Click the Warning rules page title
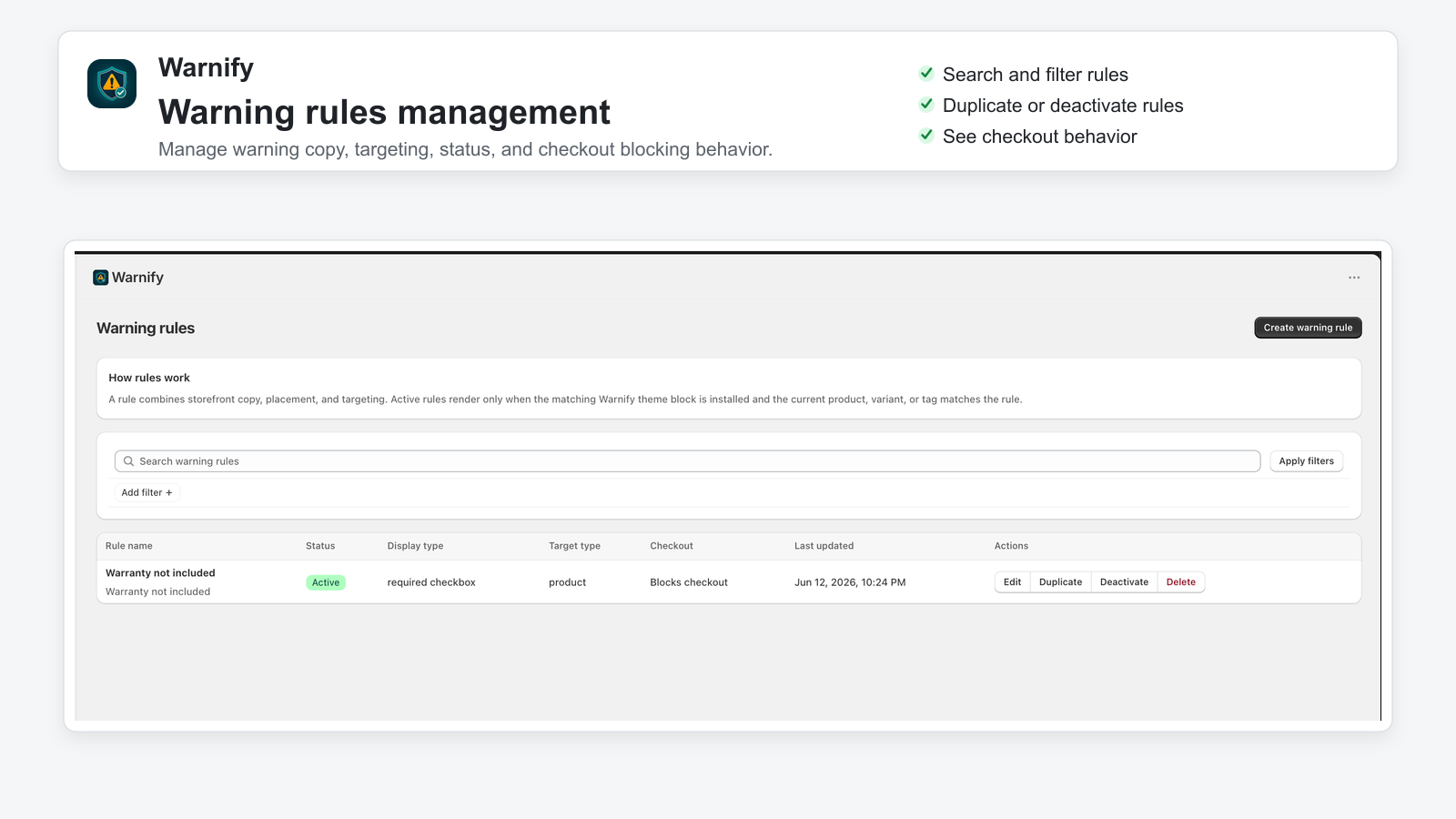 (x=146, y=329)
